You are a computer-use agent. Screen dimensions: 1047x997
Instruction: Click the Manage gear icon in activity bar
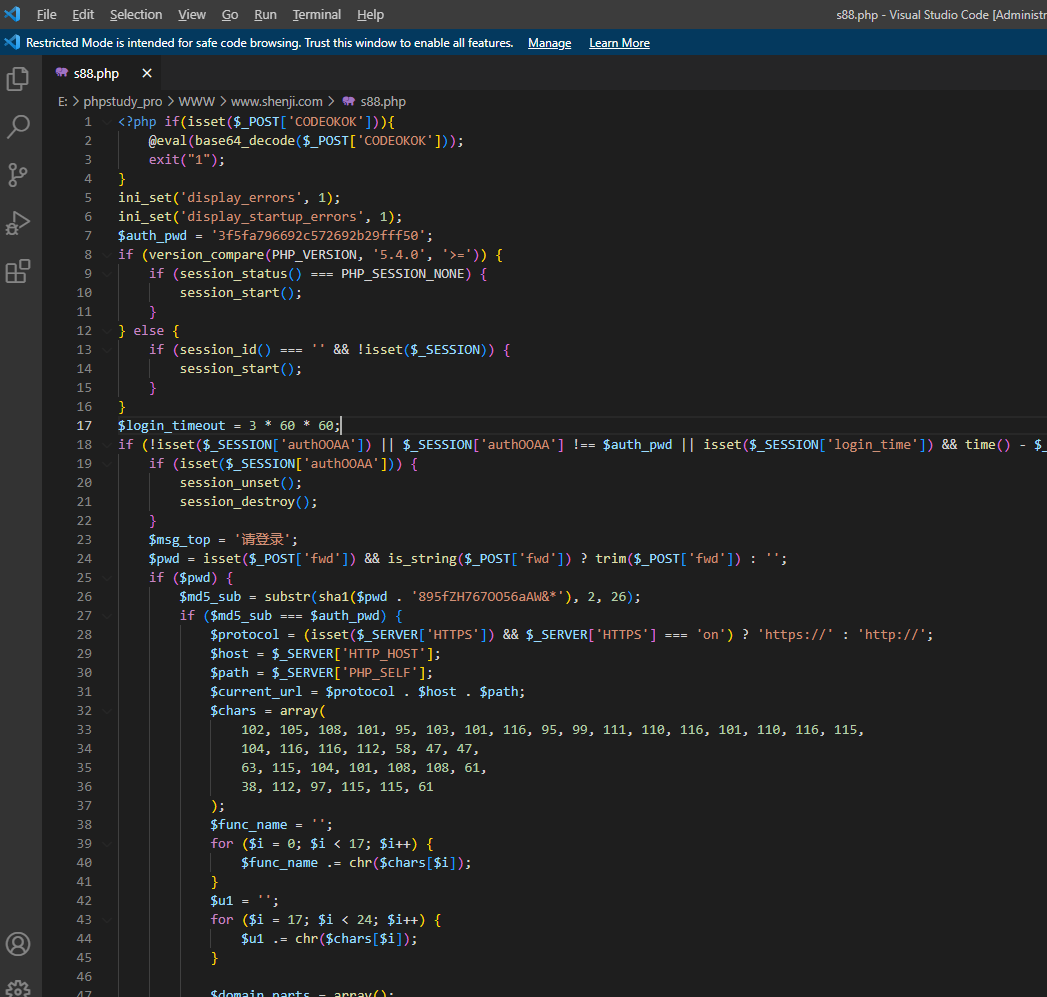pyautogui.click(x=18, y=988)
